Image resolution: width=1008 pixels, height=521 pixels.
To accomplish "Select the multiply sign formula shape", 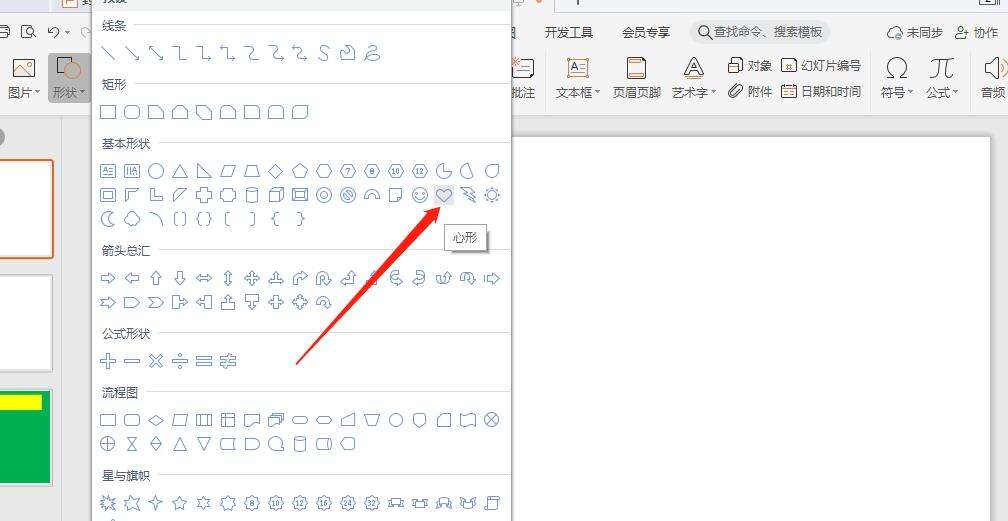I will click(156, 361).
